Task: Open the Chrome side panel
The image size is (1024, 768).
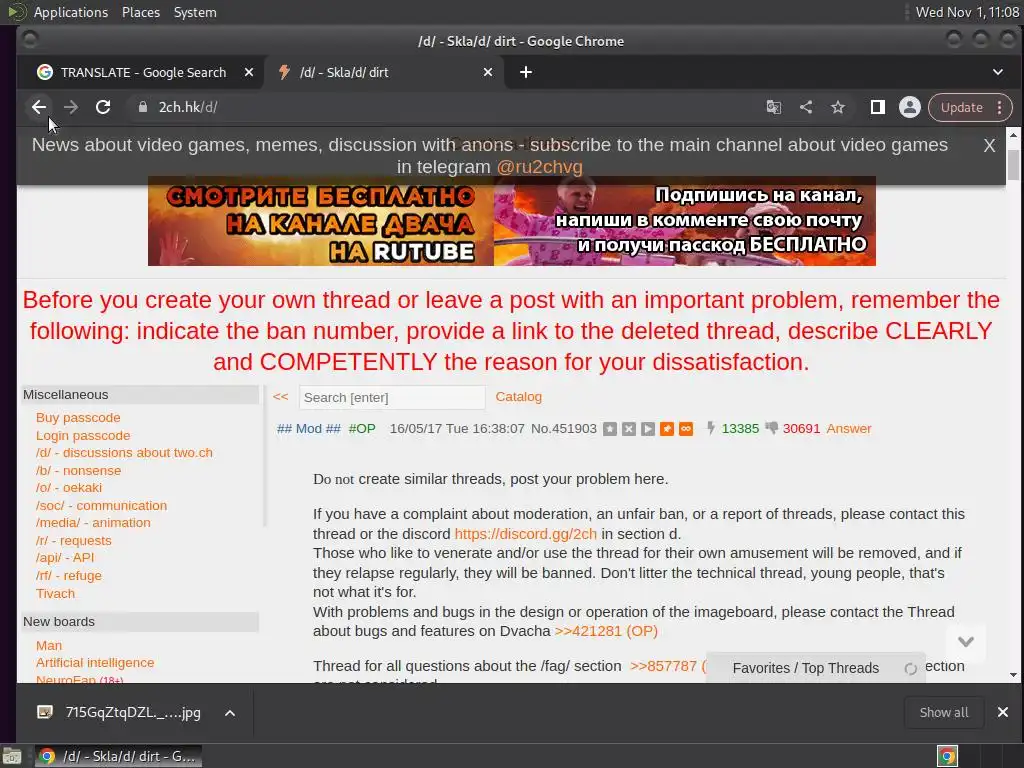Action: [x=878, y=107]
